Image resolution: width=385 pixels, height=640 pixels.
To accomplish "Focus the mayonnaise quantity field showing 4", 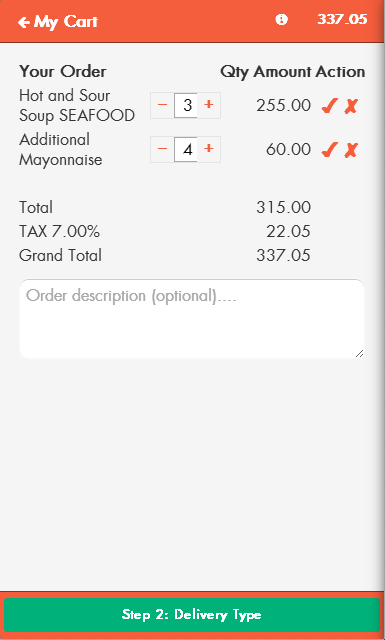I will [x=186, y=149].
